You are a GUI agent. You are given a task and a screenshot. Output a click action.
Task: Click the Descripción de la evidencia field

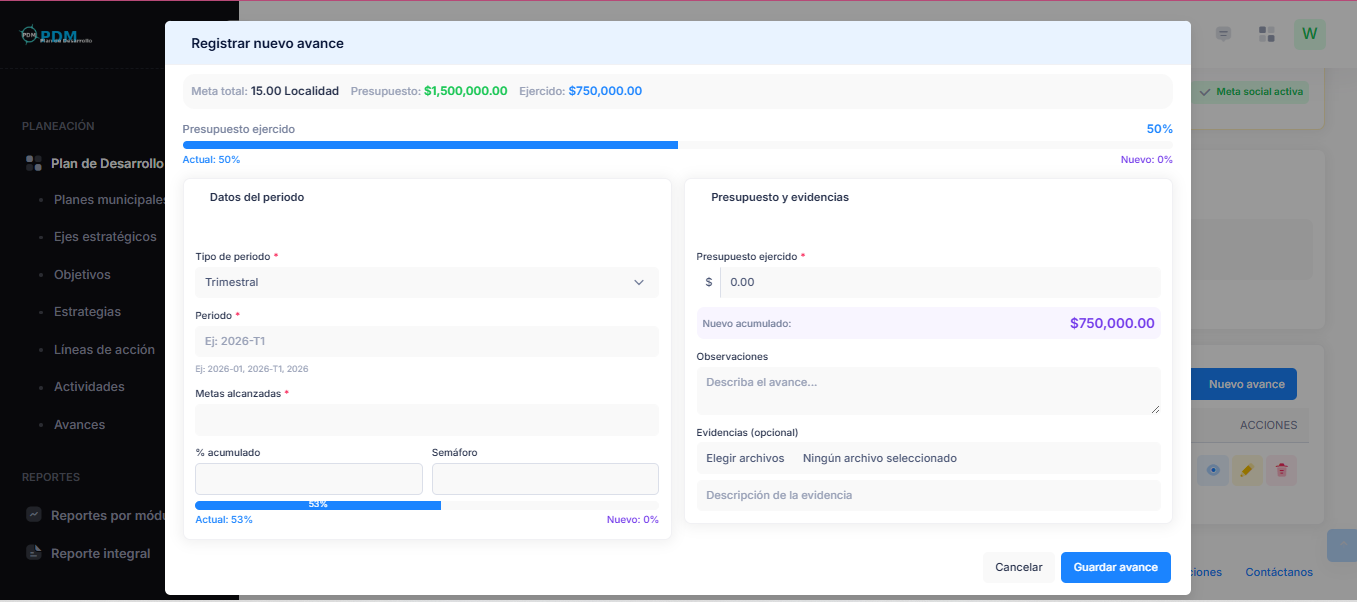pyautogui.click(x=929, y=495)
